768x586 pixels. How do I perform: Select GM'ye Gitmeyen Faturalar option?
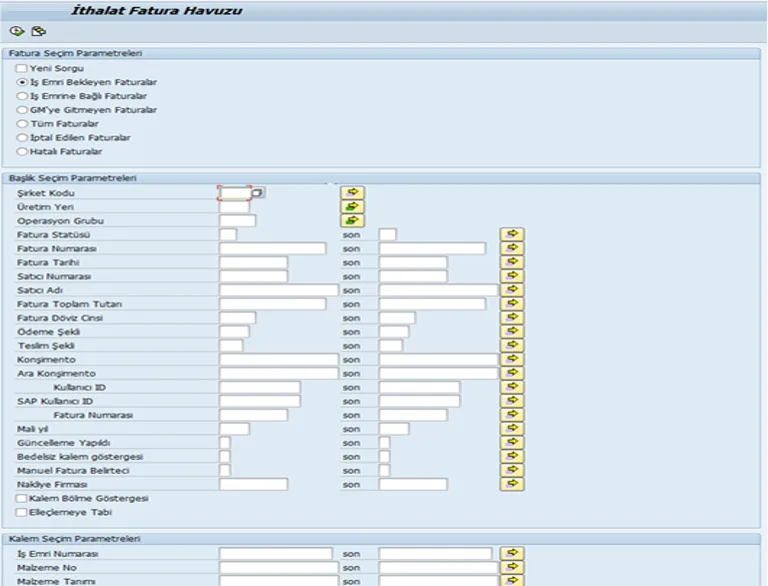[x=22, y=110]
